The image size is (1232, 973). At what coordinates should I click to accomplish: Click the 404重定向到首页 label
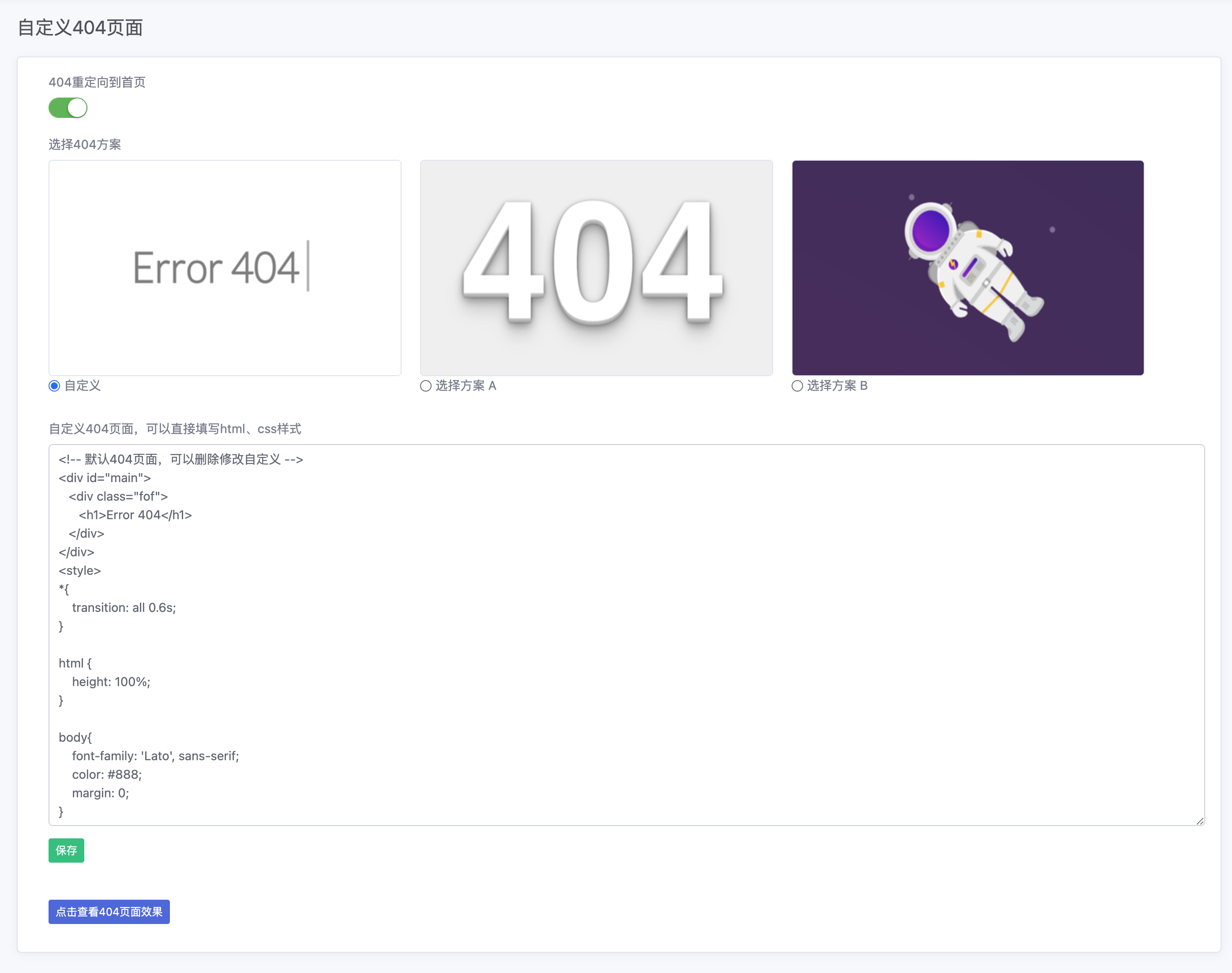pyautogui.click(x=97, y=82)
